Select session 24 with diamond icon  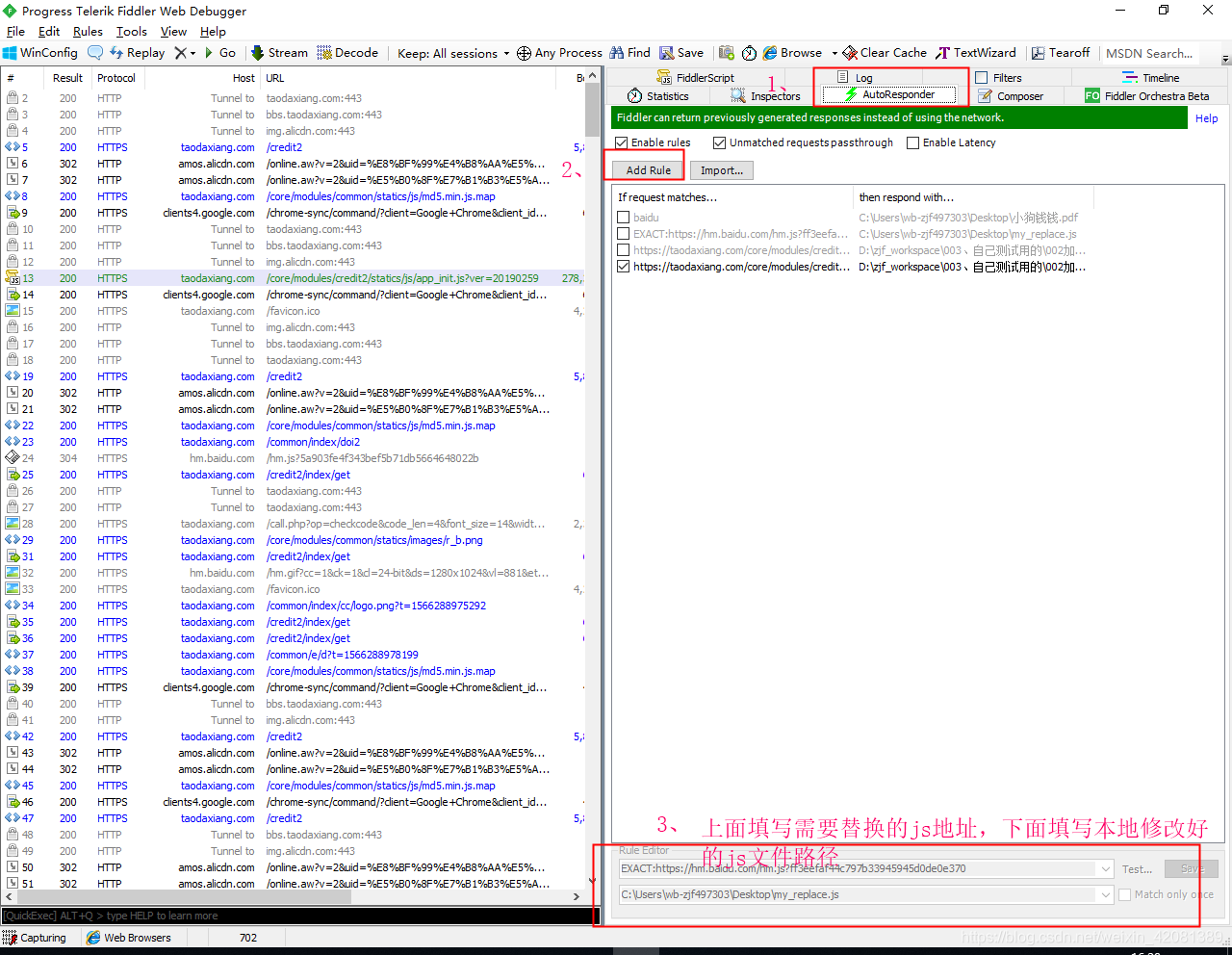[x=13, y=458]
